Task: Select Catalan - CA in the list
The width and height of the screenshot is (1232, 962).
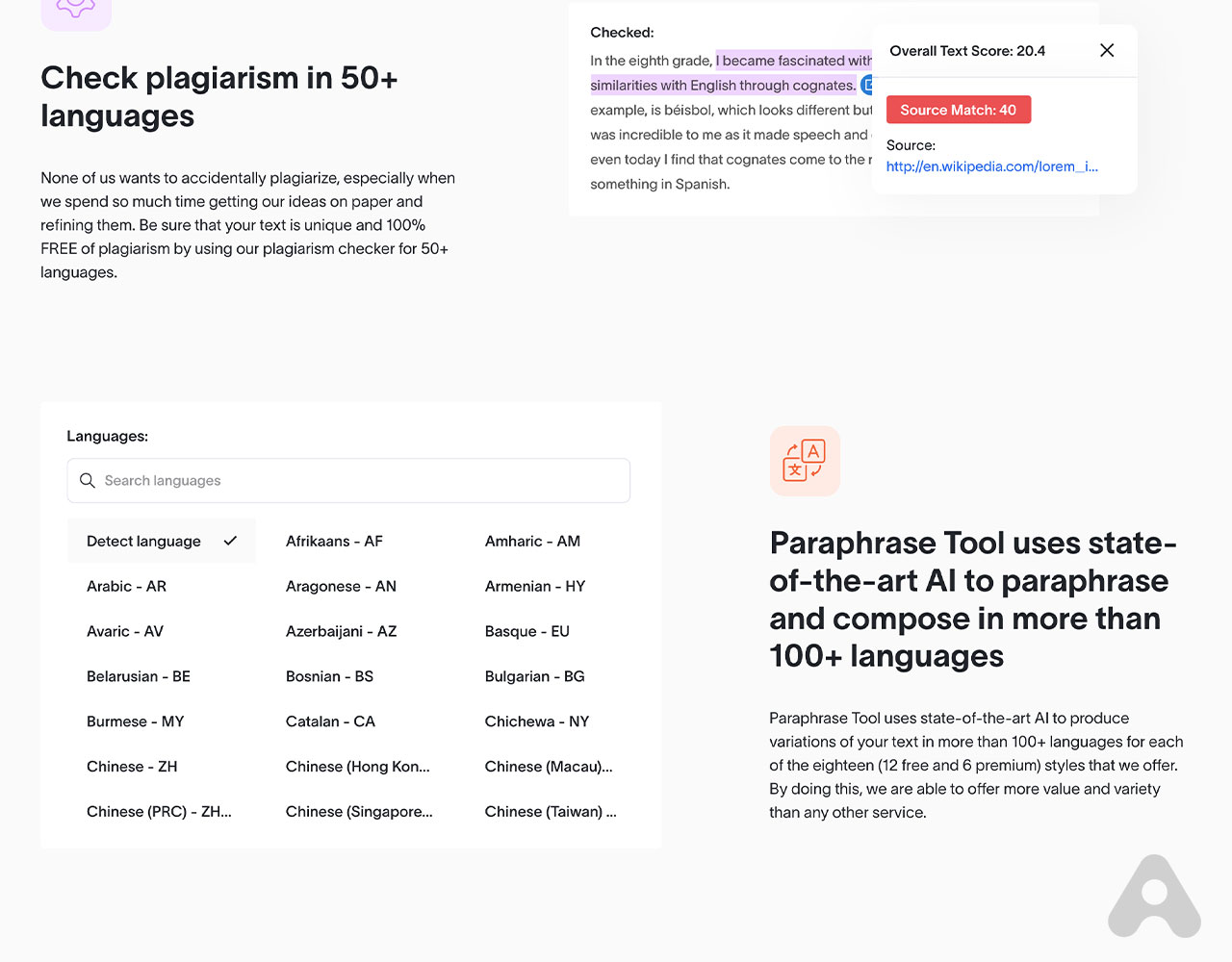Action: point(330,721)
